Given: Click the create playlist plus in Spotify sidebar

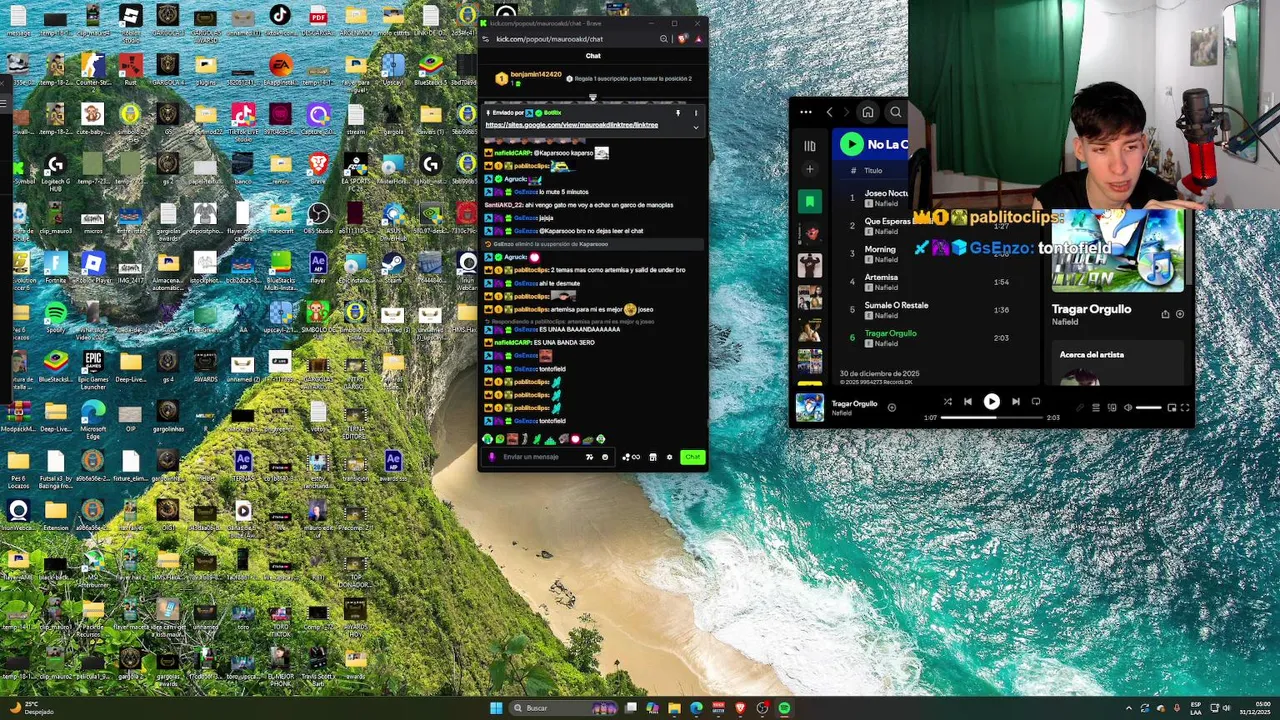Looking at the screenshot, I should [x=810, y=169].
